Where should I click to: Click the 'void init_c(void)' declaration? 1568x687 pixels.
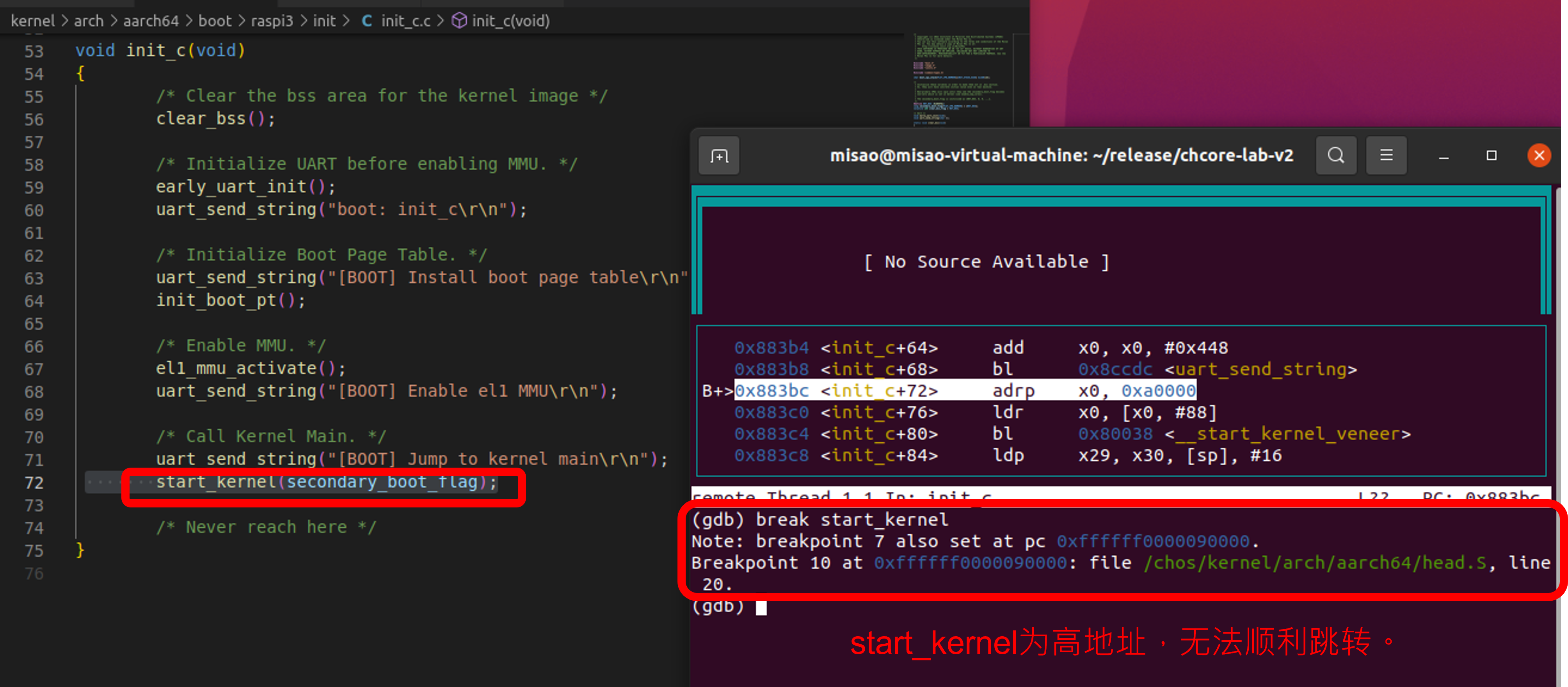click(x=160, y=51)
